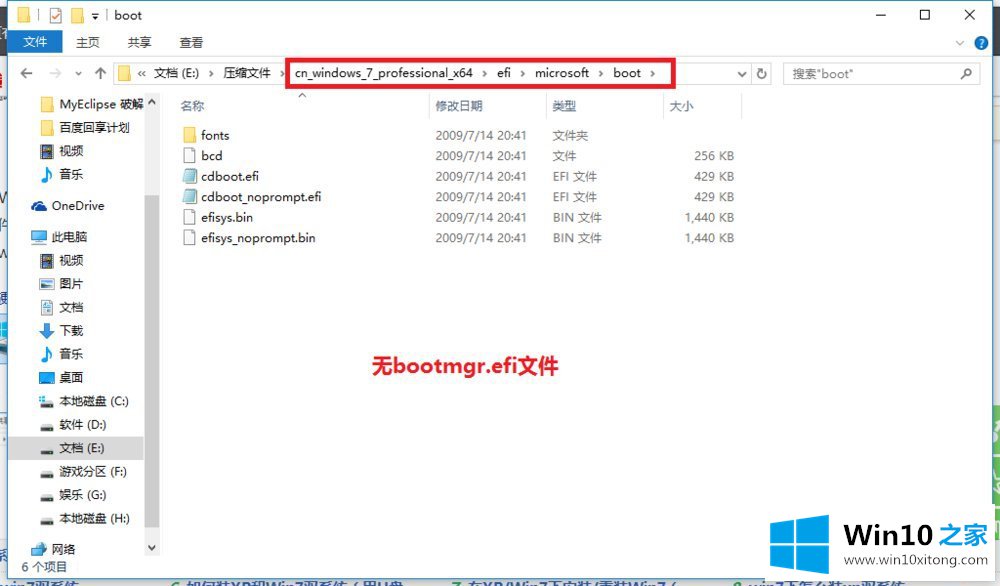Expand chevron after microsoft breadcrumb
This screenshot has height=586, width=1000.
601,73
